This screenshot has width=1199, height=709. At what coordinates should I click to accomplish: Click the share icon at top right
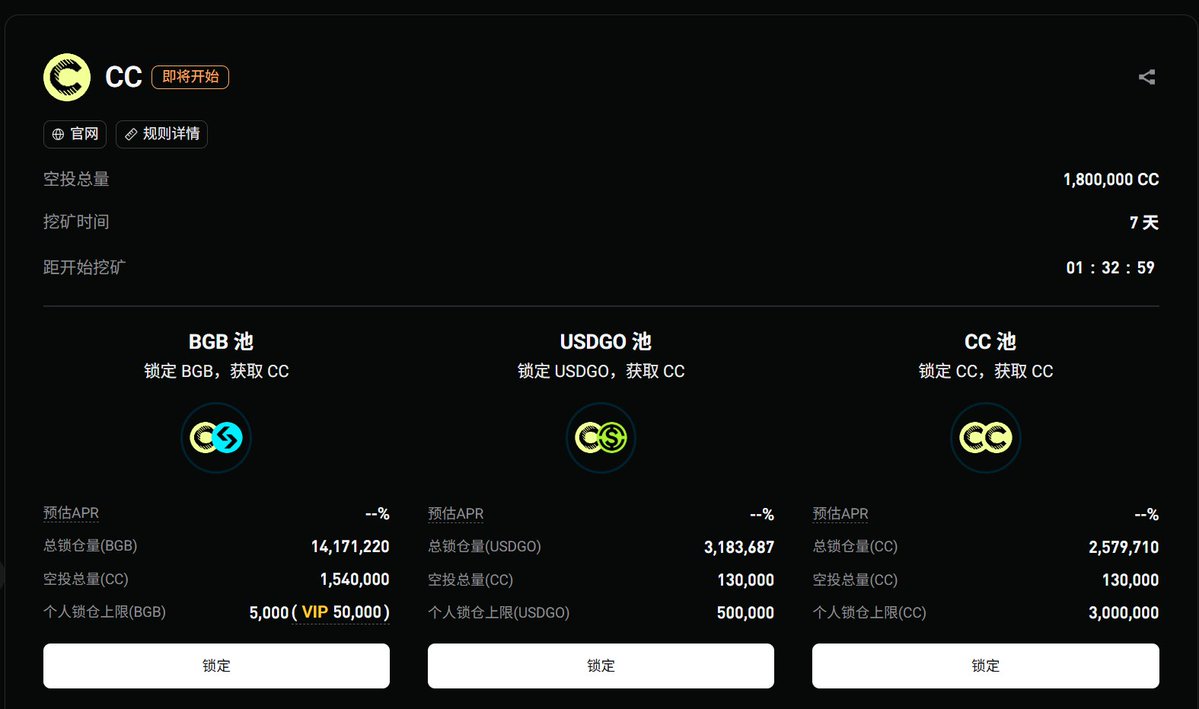point(1146,76)
